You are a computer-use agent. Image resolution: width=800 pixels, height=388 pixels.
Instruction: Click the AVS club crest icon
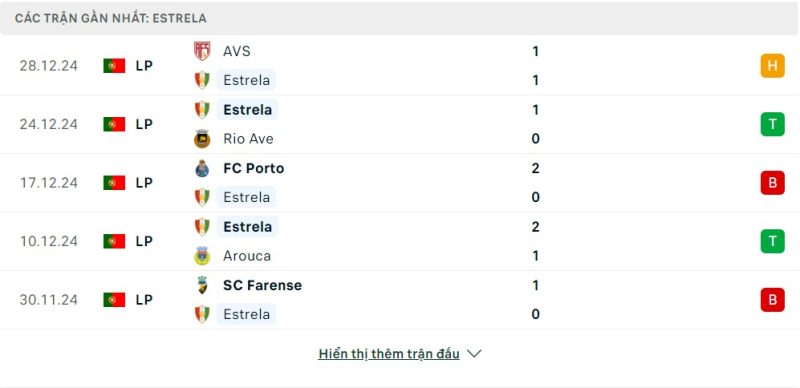202,51
